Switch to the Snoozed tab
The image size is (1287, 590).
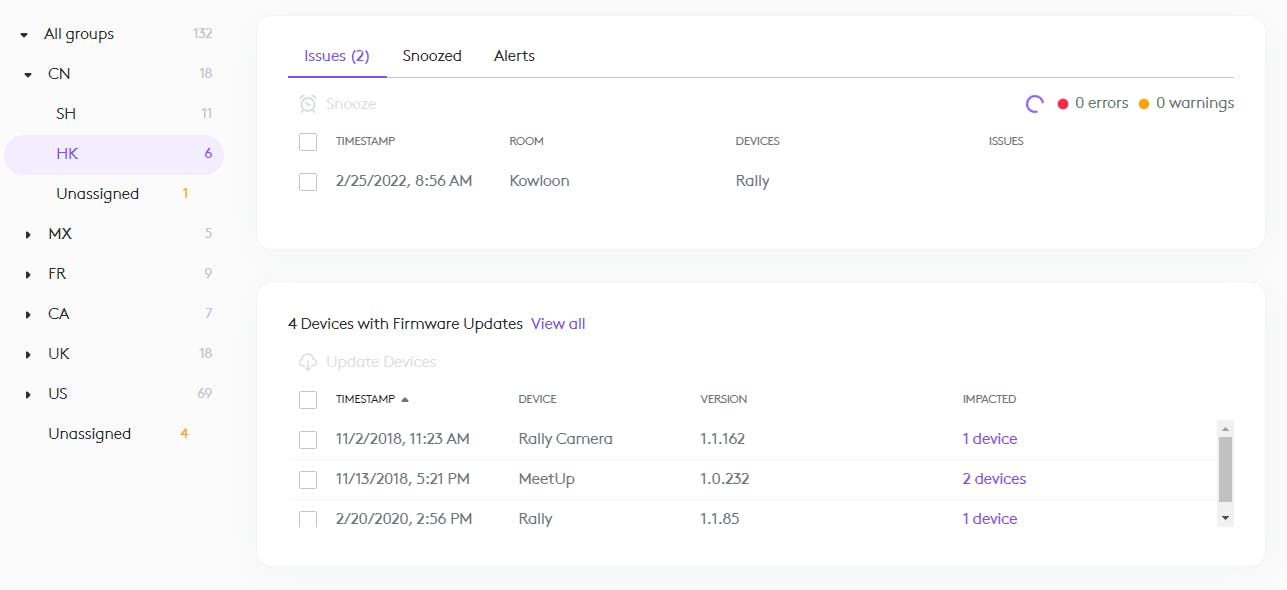pyautogui.click(x=432, y=56)
